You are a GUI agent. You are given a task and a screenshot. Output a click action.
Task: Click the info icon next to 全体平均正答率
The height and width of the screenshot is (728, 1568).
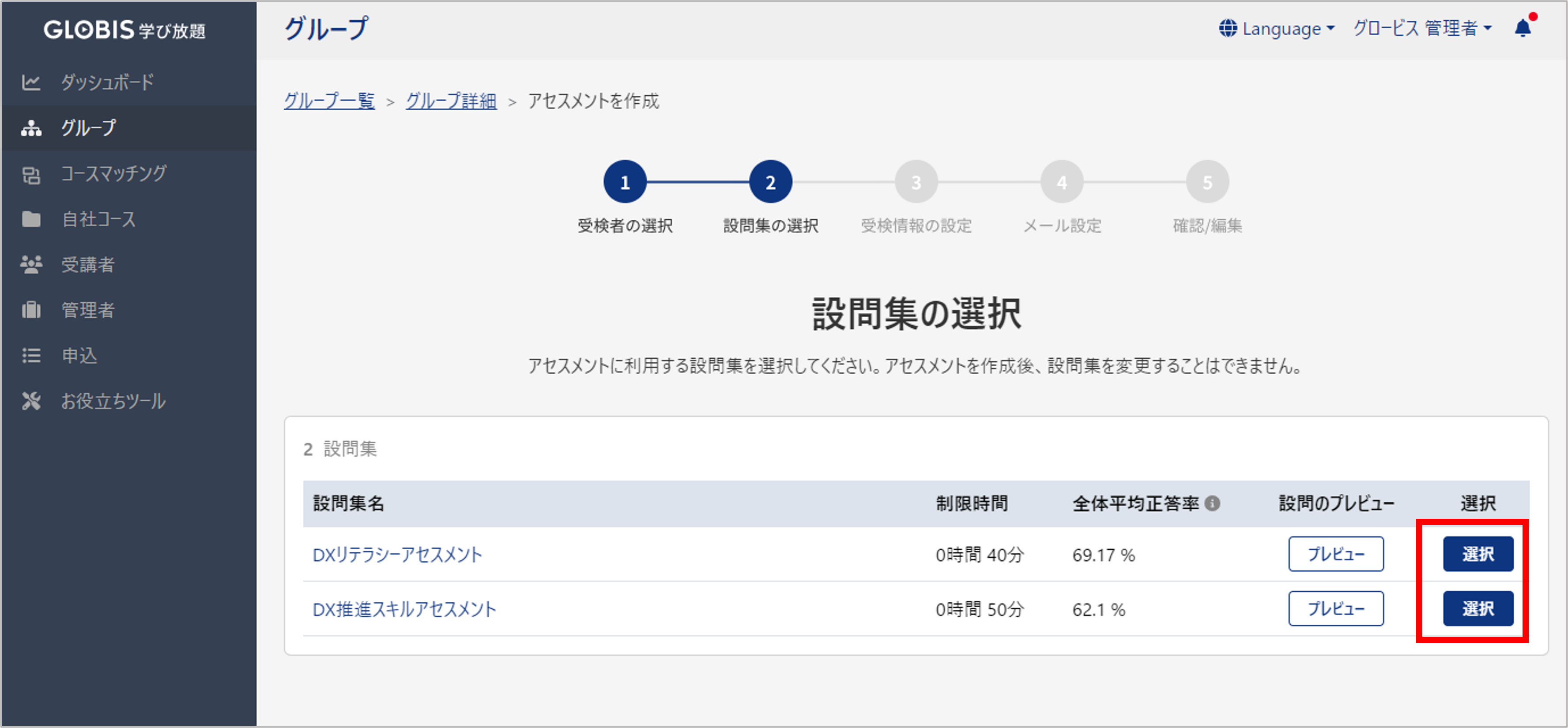[1213, 503]
